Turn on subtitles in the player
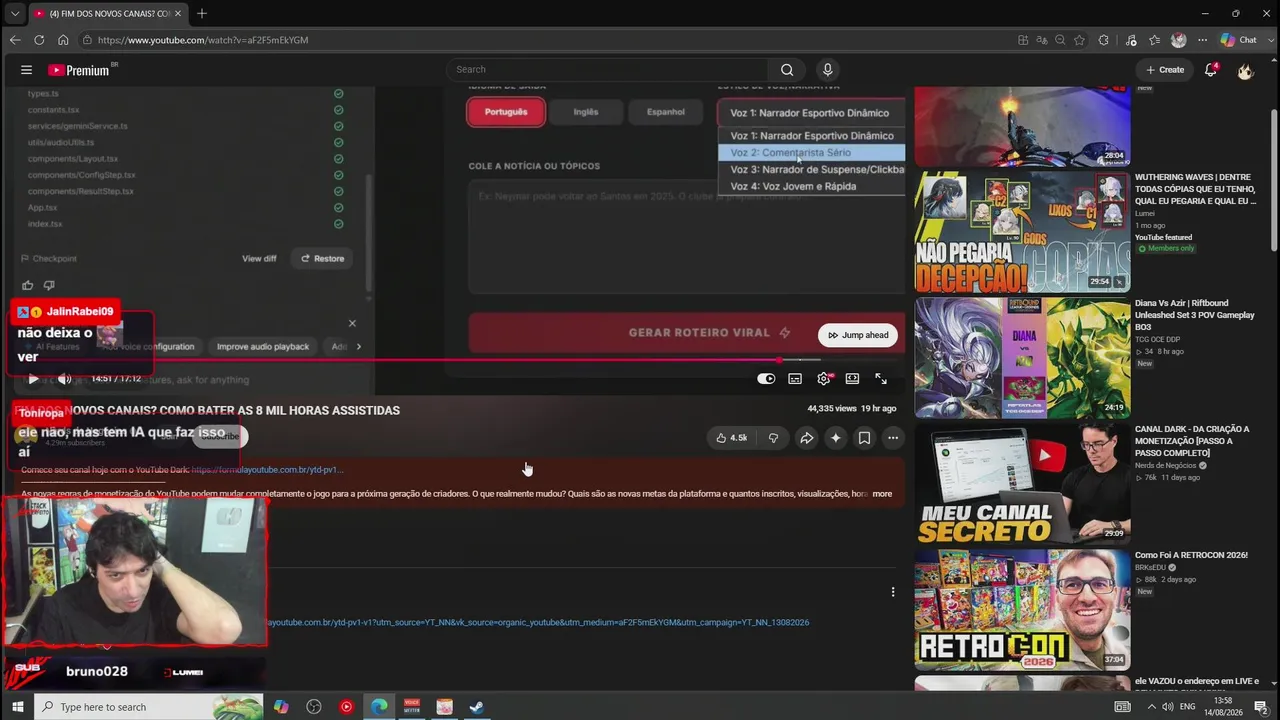The width and height of the screenshot is (1280, 720). click(795, 379)
